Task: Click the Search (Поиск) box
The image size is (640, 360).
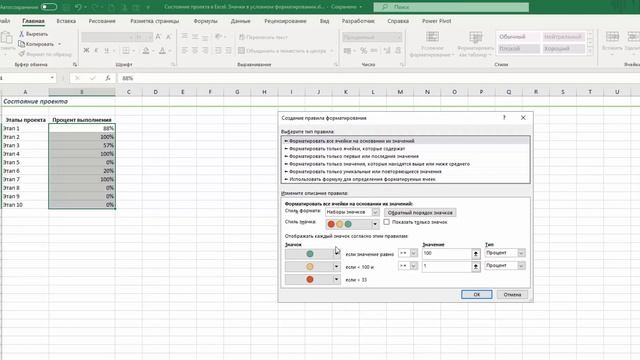Action: pos(451,7)
